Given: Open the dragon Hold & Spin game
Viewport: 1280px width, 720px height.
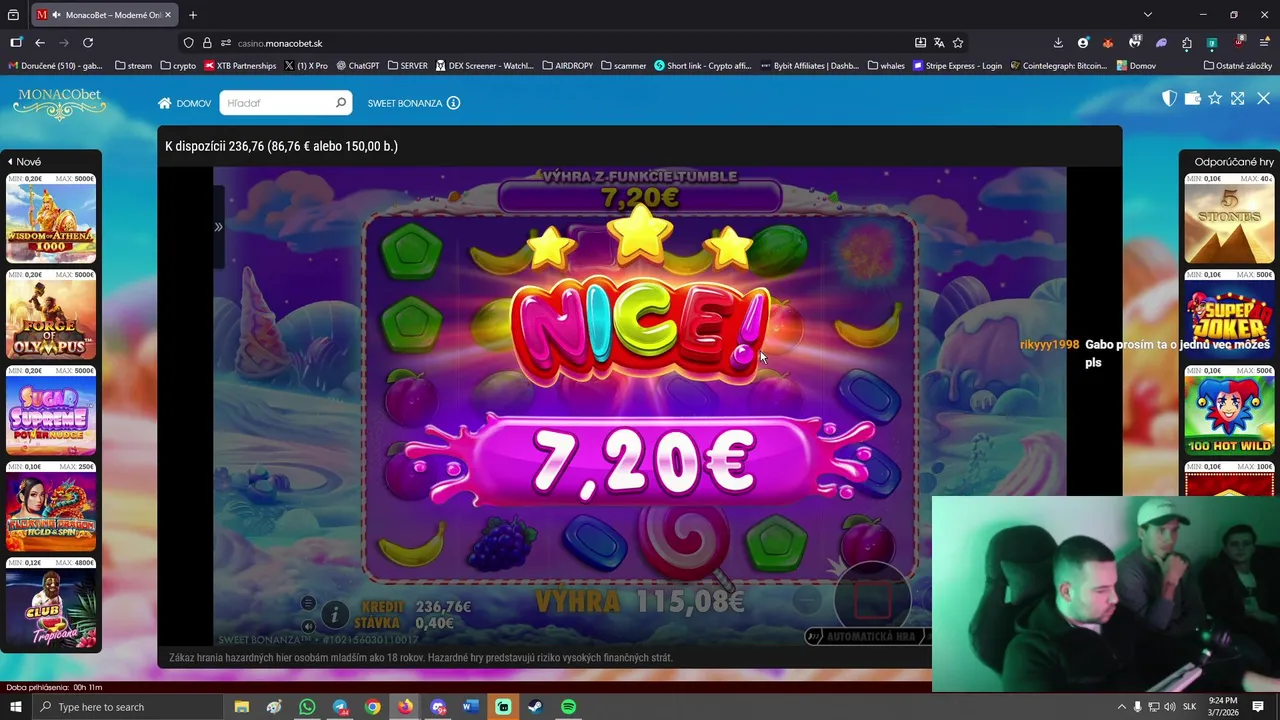Looking at the screenshot, I should point(51,507).
